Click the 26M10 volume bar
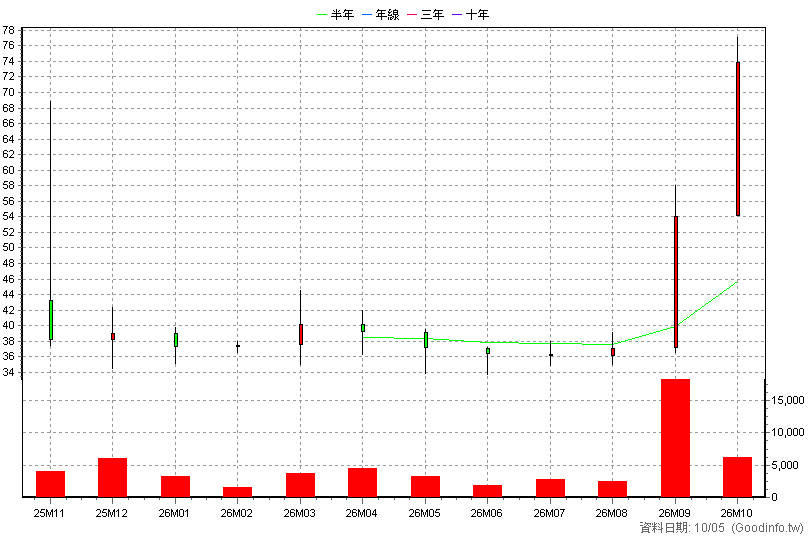Viewport: 808px width, 540px height. tap(737, 477)
